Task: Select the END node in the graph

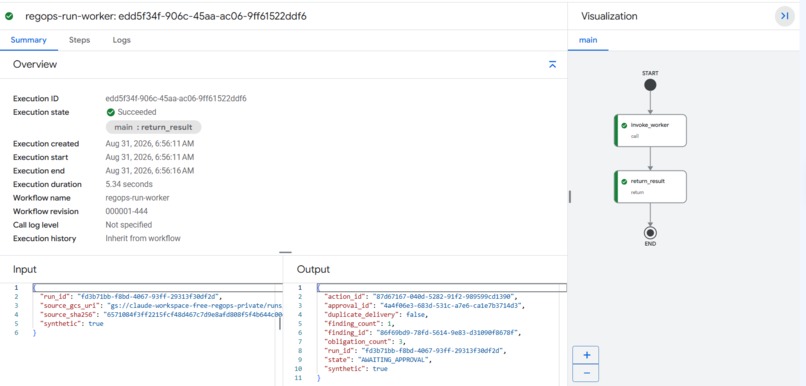Action: click(x=650, y=233)
